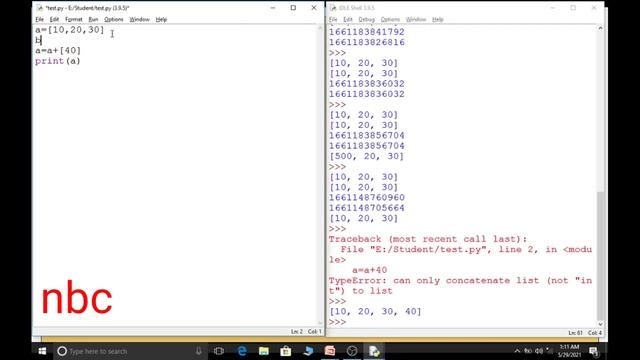Close the test.py editor window
This screenshot has height=360, width=640.
[x=314, y=8]
